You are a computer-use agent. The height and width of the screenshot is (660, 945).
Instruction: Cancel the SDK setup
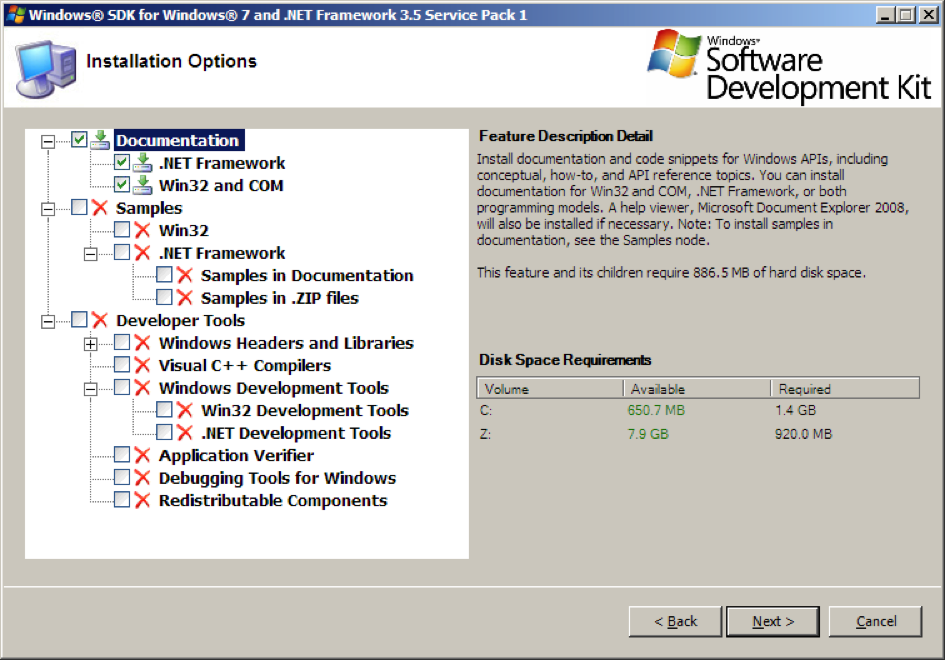tap(875, 621)
